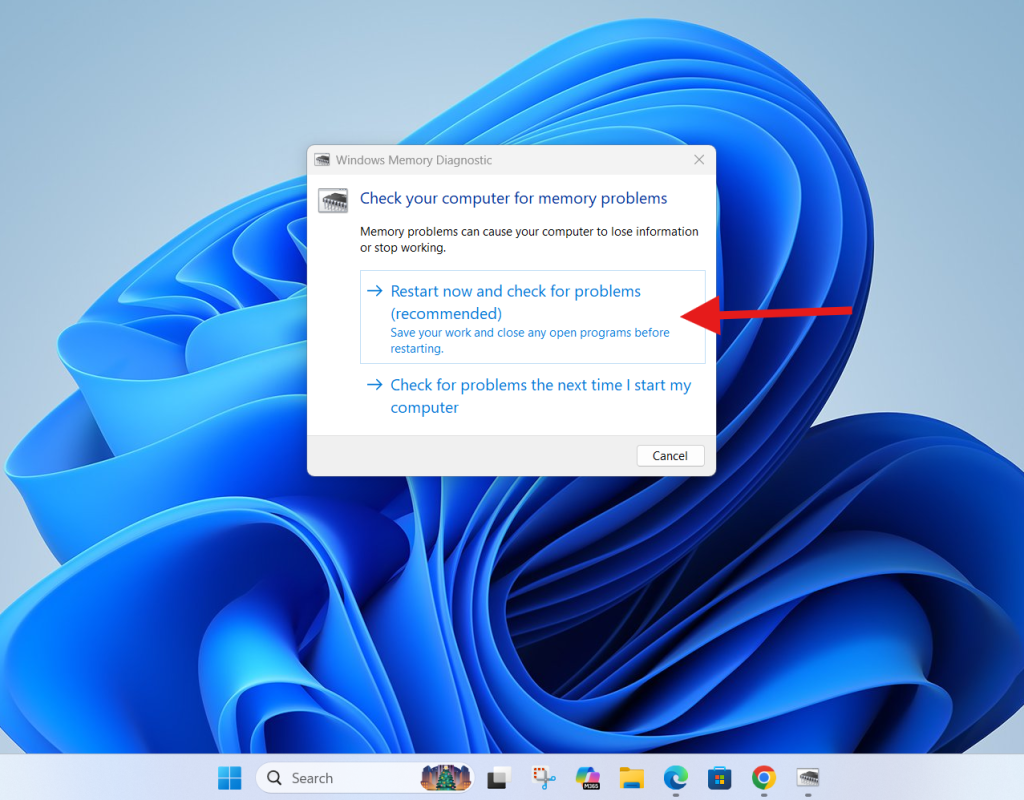Launch Microsoft Edge from the taskbar

pyautogui.click(x=676, y=778)
